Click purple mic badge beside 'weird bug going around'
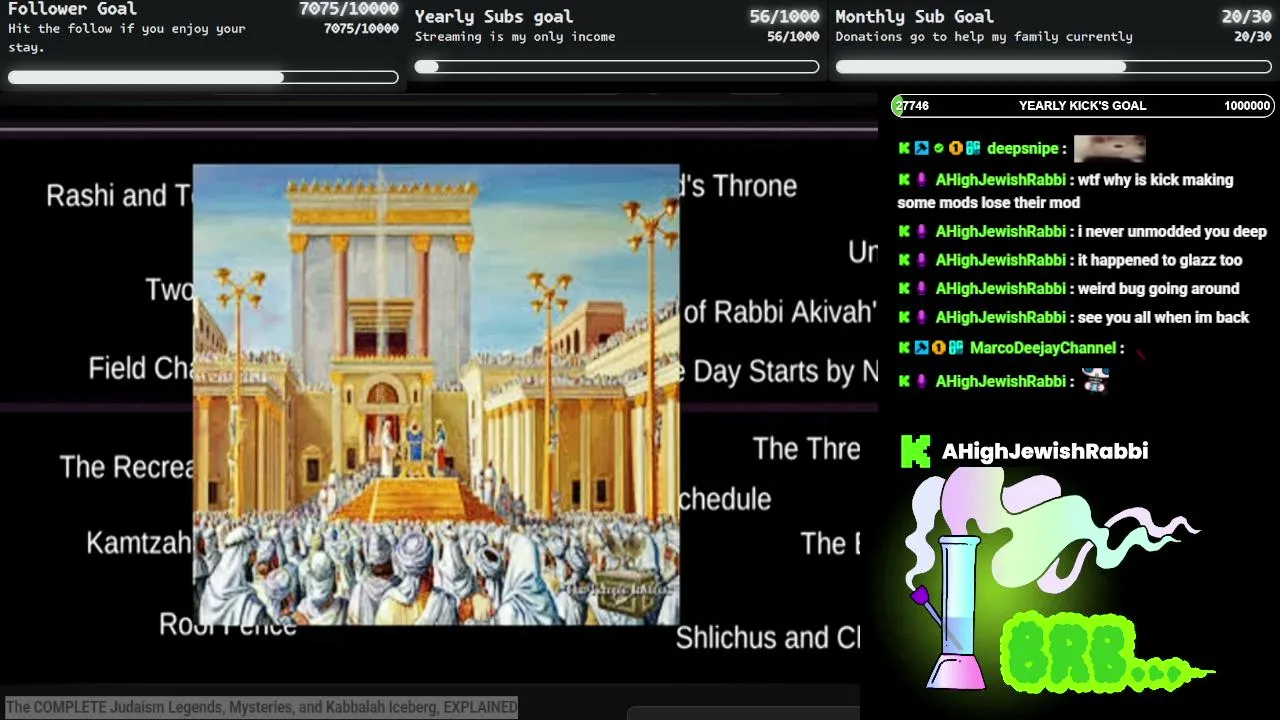This screenshot has width=1280, height=720. (x=922, y=289)
